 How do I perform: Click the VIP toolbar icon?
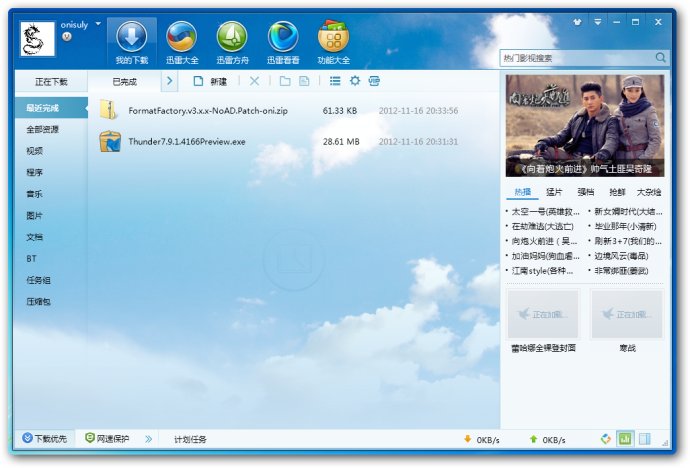tap(374, 81)
